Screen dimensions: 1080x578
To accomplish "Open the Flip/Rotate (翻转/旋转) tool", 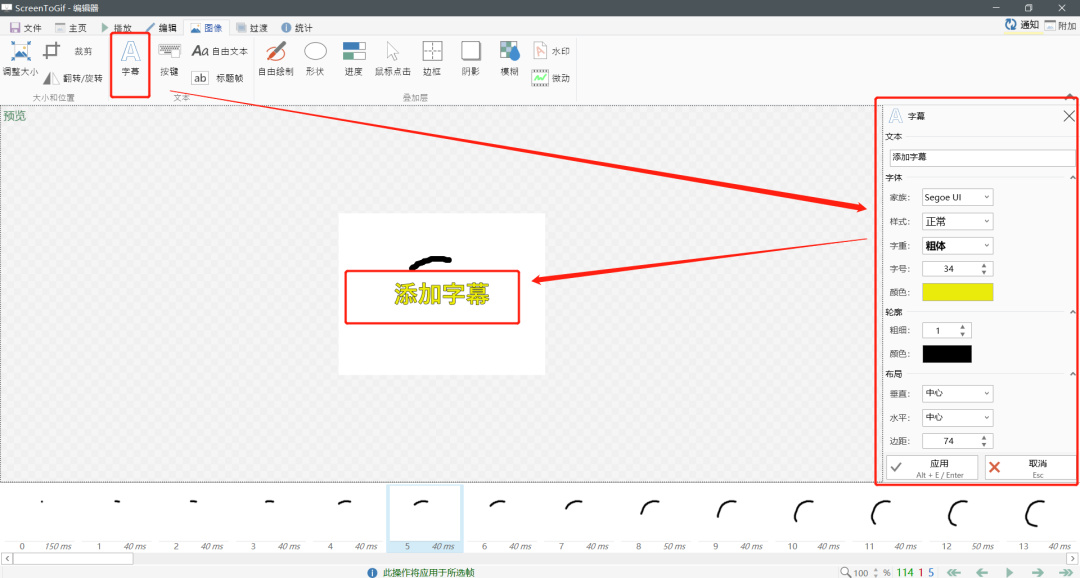I will pos(73,78).
